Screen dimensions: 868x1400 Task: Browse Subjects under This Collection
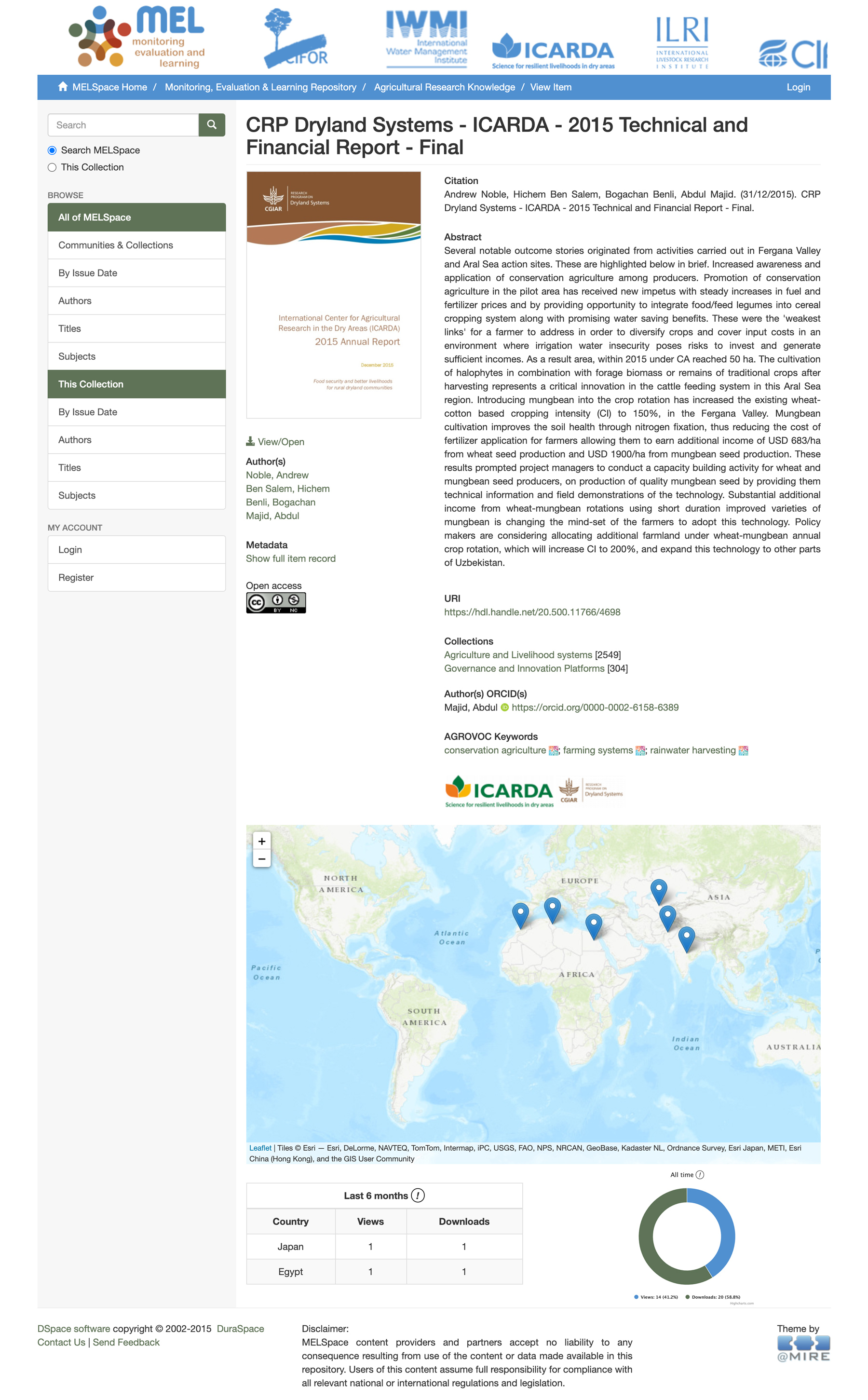click(136, 495)
